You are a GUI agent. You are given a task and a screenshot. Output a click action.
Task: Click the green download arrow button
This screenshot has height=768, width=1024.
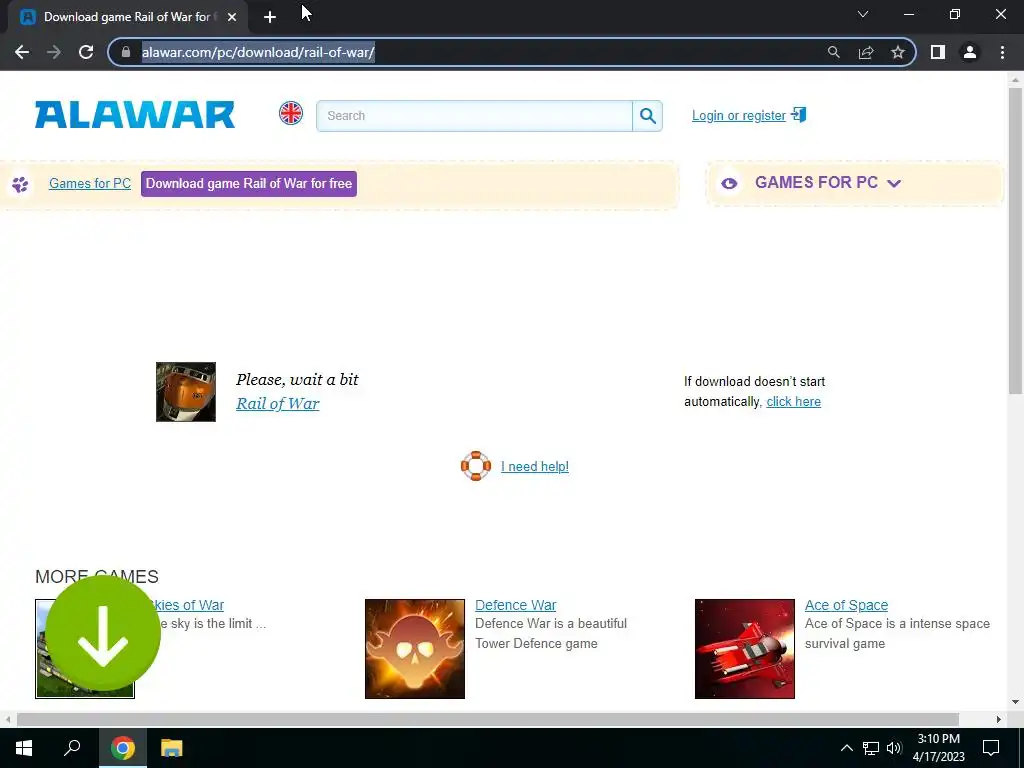pos(103,633)
